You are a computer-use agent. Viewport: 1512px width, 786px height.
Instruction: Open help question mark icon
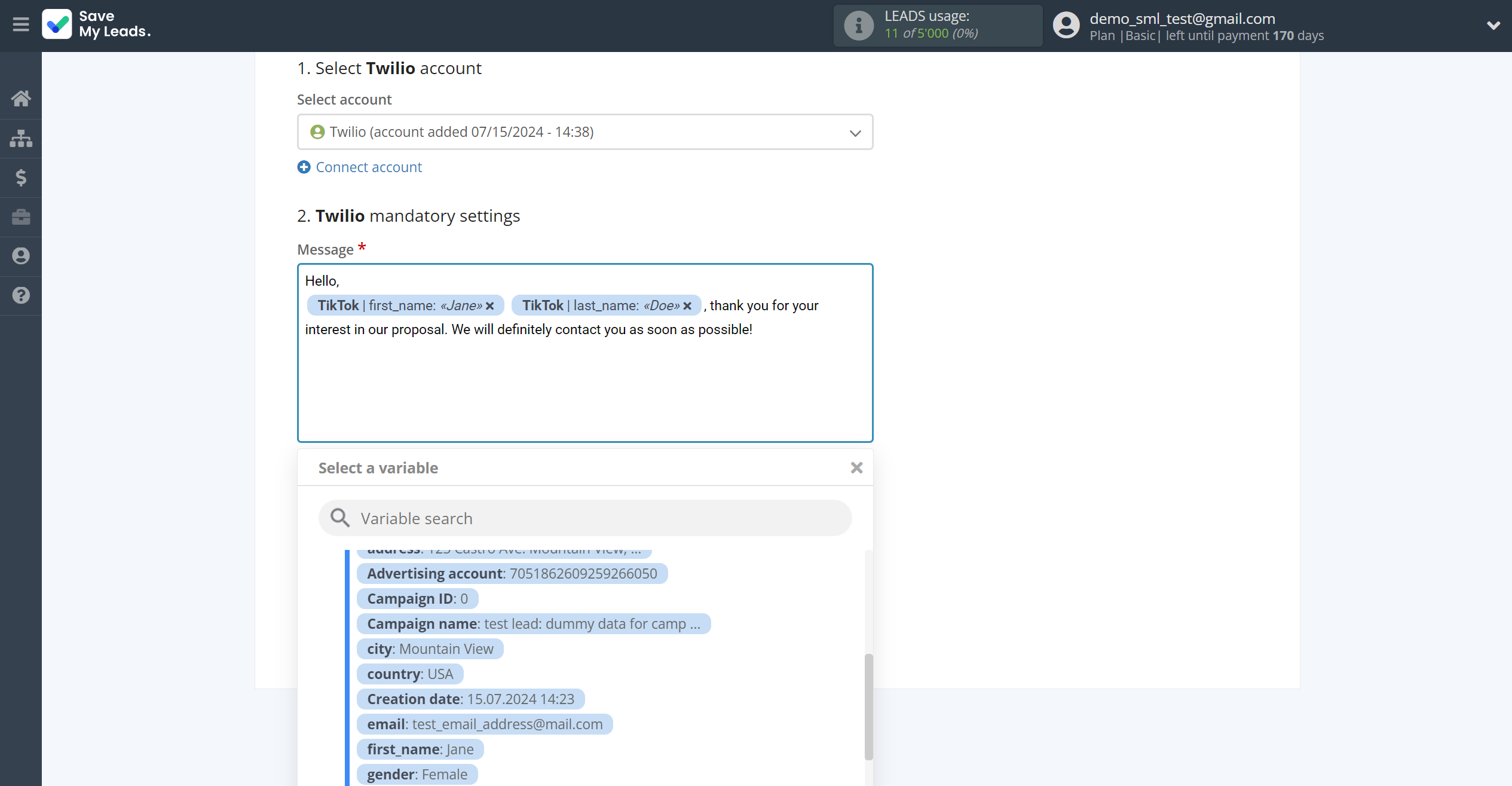[21, 295]
